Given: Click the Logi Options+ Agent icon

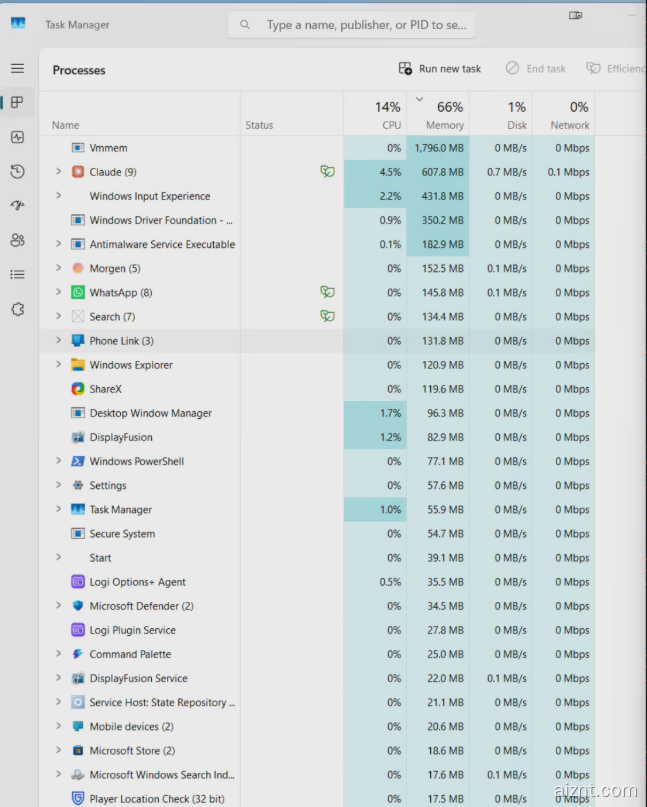Looking at the screenshot, I should click(x=78, y=582).
